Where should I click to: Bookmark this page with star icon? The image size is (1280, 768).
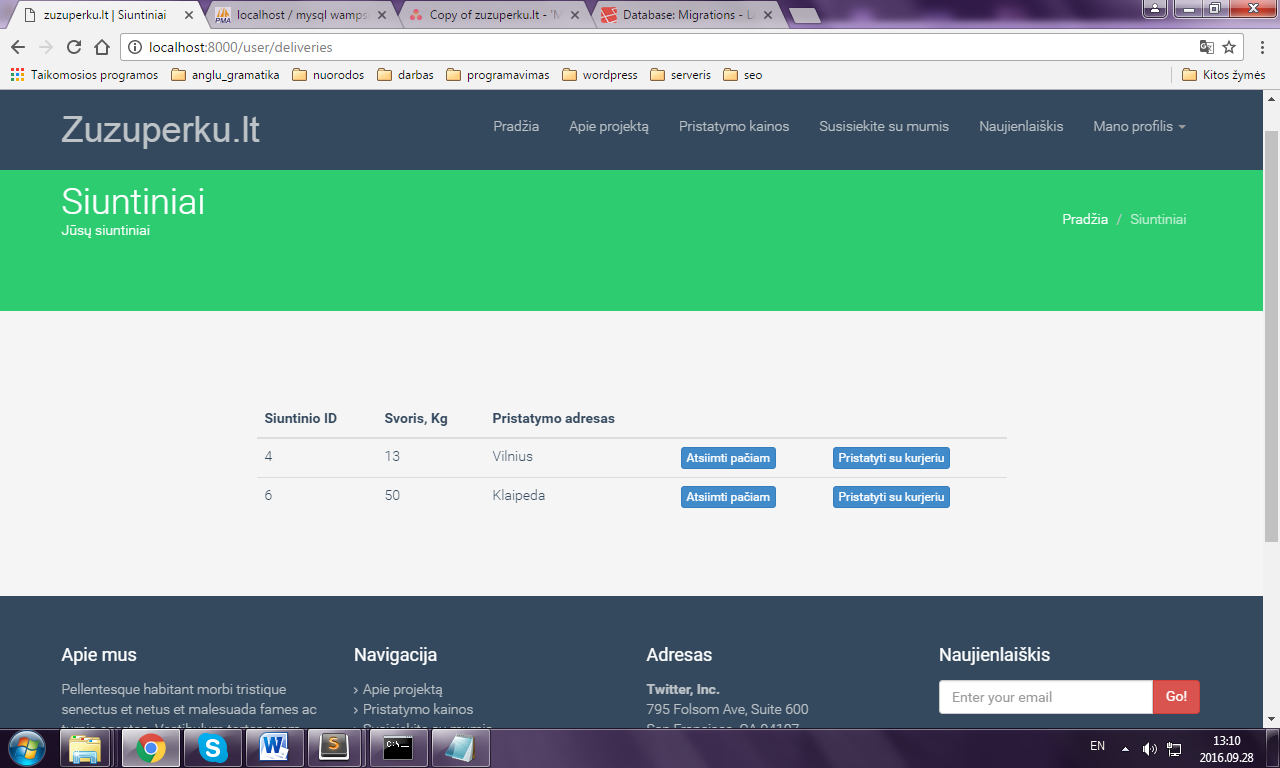tap(1229, 47)
